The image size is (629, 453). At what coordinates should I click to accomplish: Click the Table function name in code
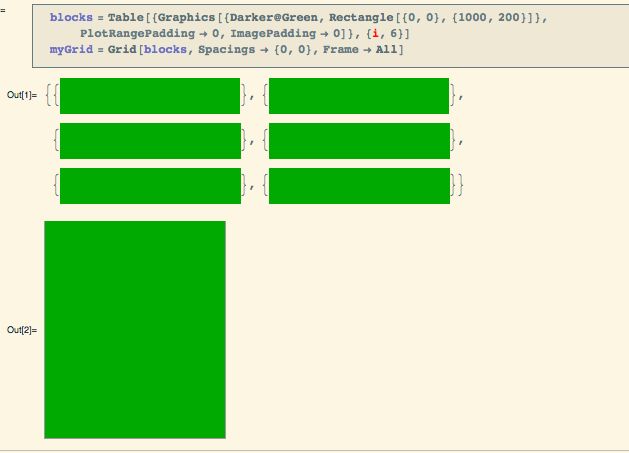click(x=126, y=17)
